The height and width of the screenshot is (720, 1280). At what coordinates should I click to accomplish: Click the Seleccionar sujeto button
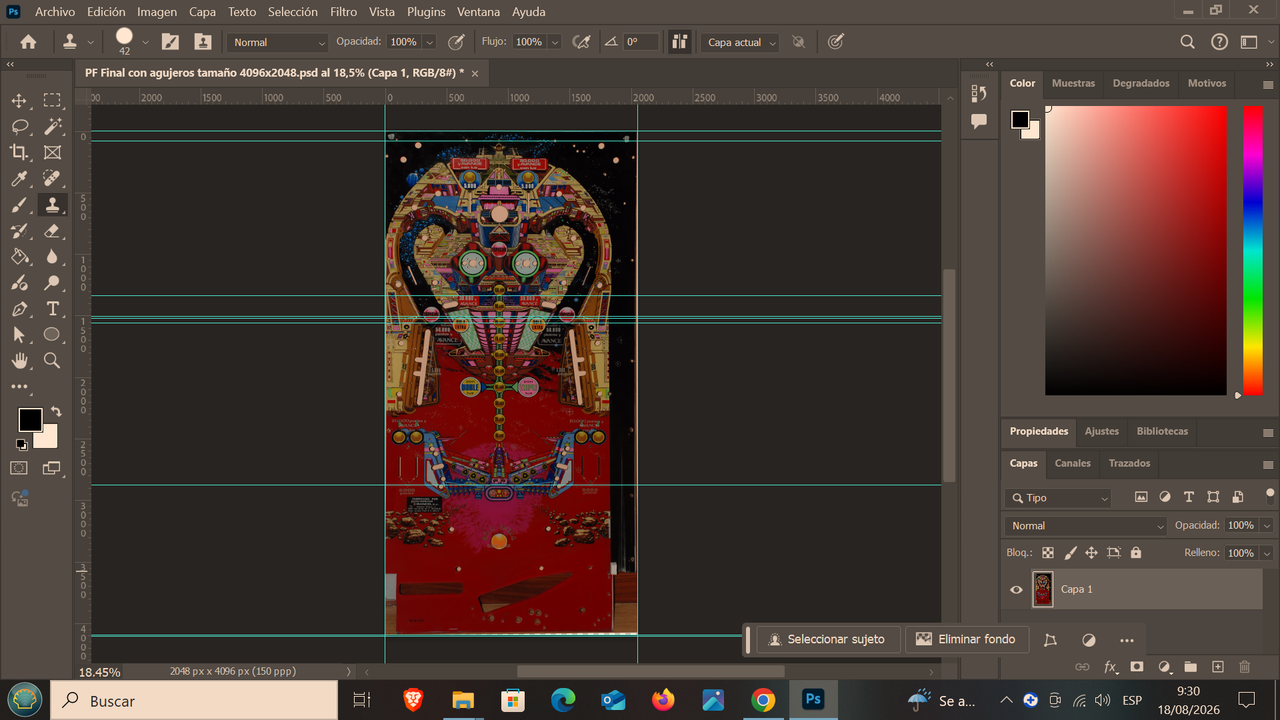828,640
